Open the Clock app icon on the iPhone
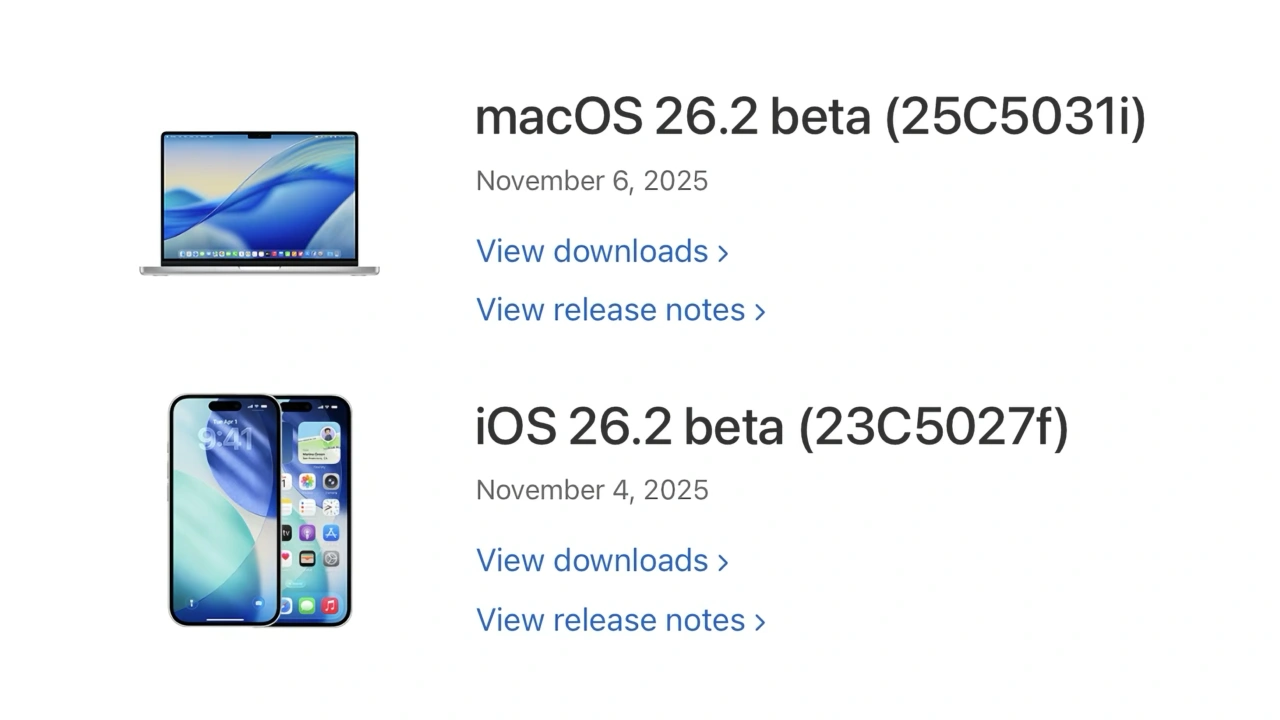 click(x=332, y=509)
